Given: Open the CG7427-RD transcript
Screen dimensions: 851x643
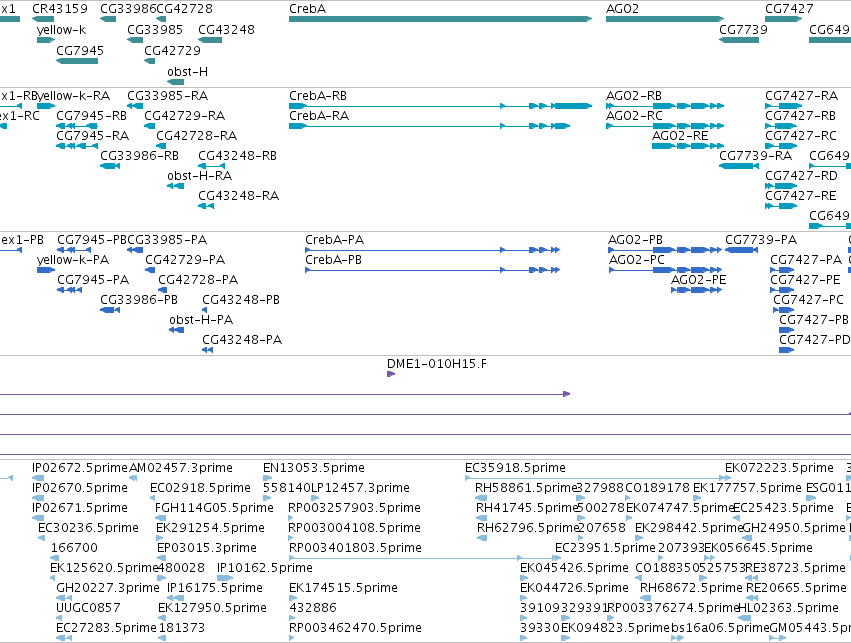Looking at the screenshot, I should [781, 186].
